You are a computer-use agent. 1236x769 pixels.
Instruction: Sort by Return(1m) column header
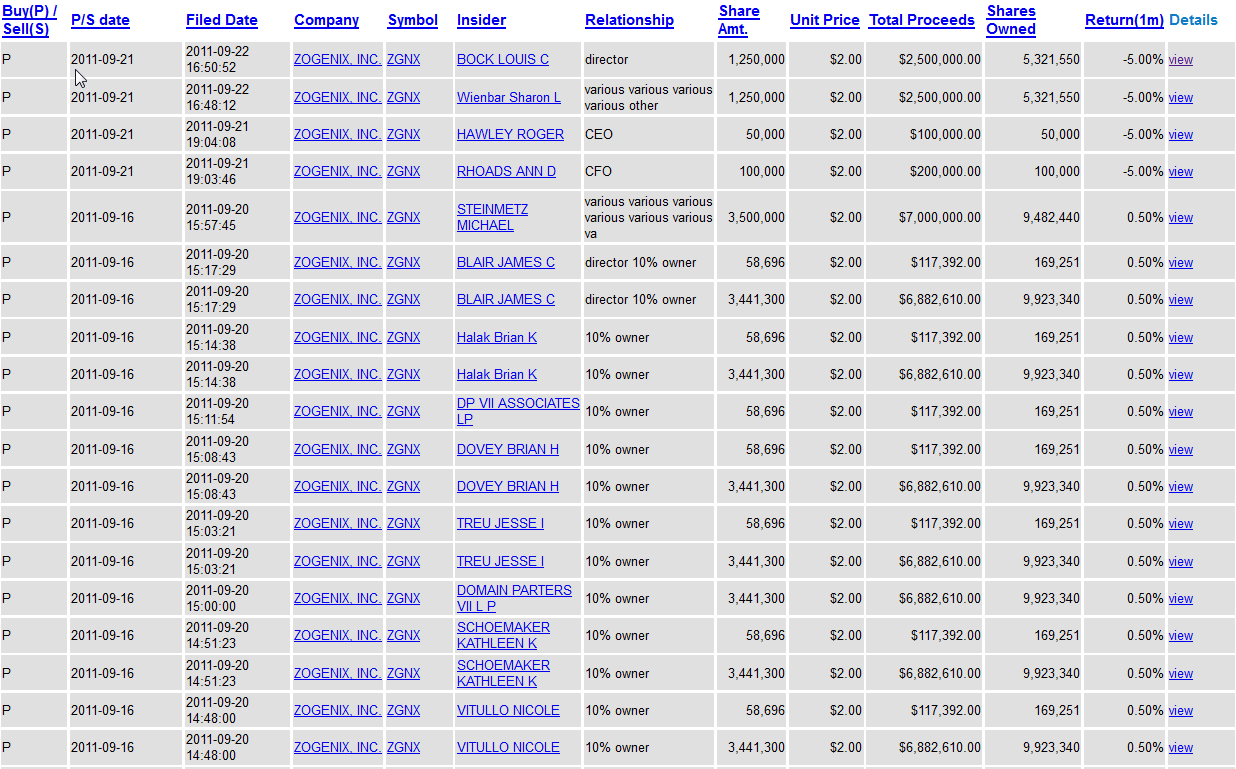click(x=1124, y=19)
